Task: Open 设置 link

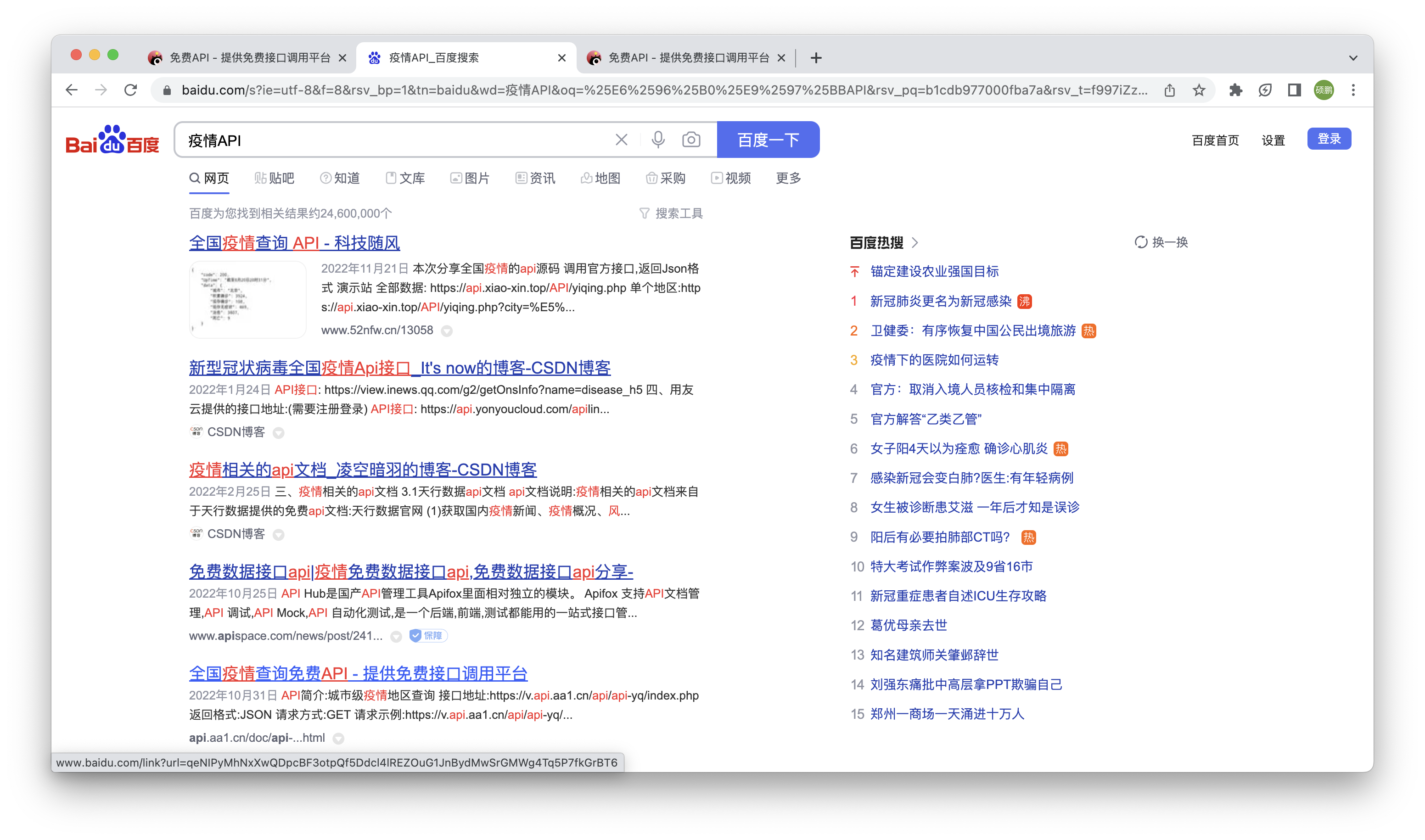Action: pyautogui.click(x=1273, y=140)
